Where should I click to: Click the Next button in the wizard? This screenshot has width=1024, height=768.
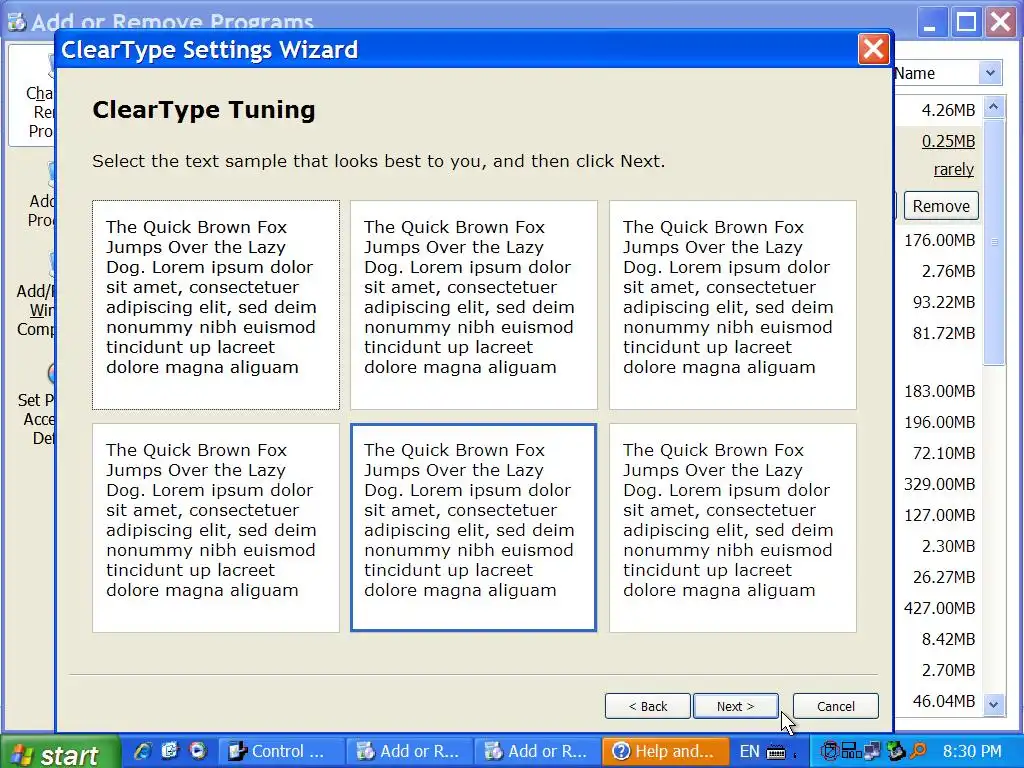[x=735, y=706]
